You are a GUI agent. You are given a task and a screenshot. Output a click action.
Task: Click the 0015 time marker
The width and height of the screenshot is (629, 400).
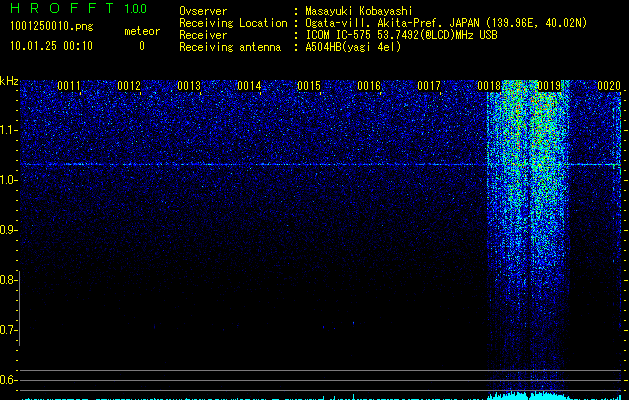309,86
